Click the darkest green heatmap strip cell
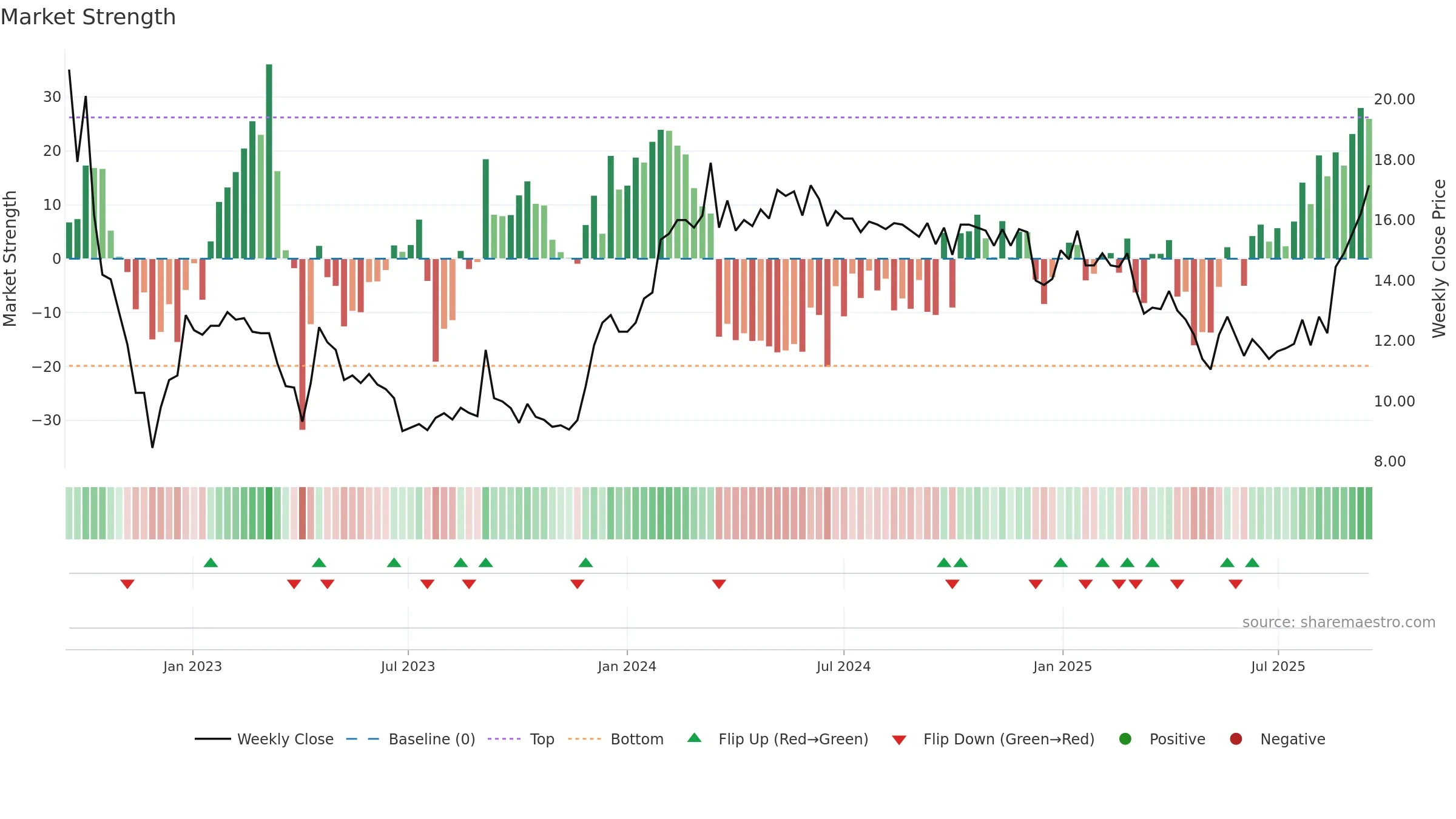Screen dimensions: 1456x819 point(269,513)
